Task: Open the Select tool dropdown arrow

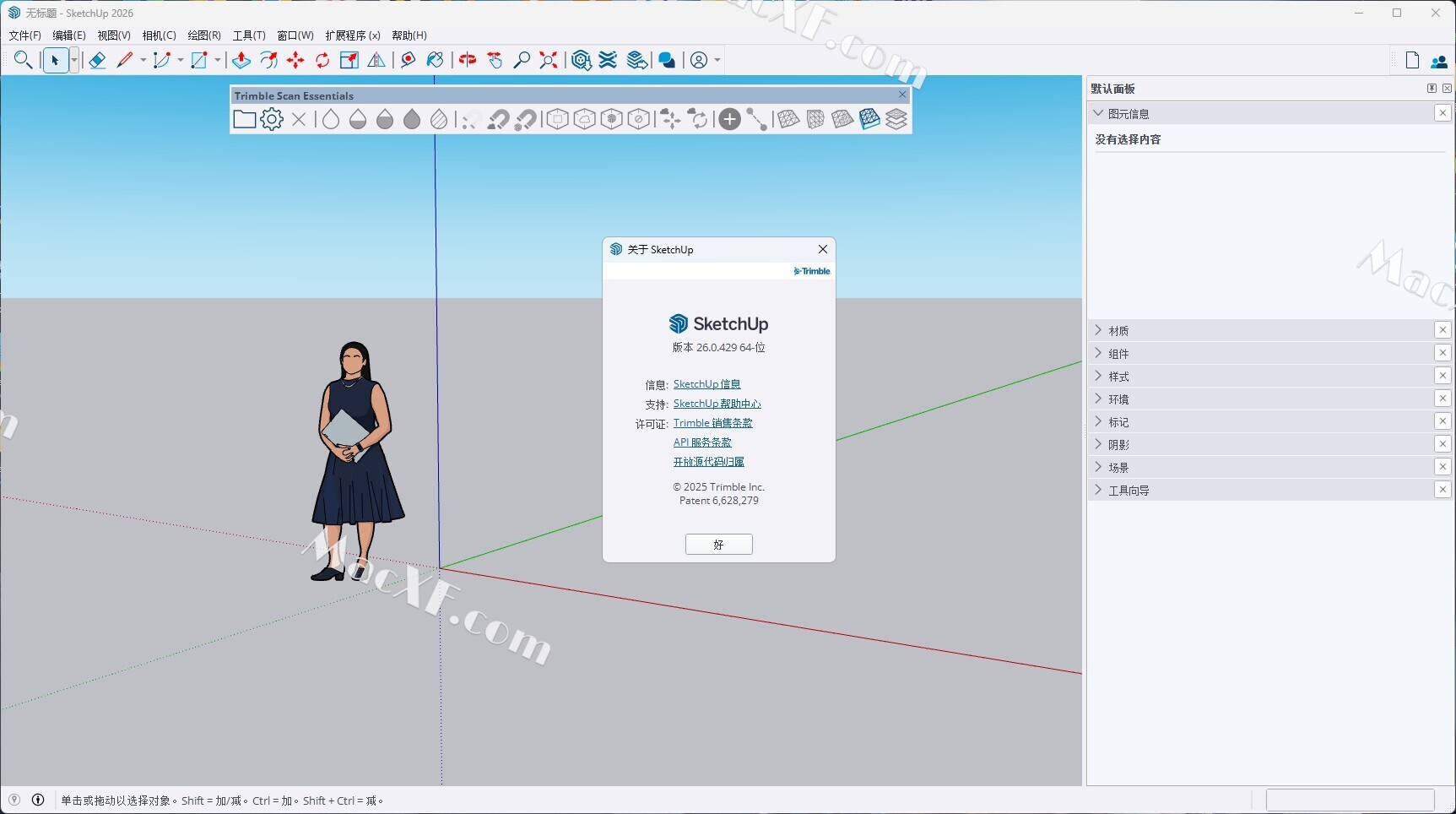Action: pos(74,60)
